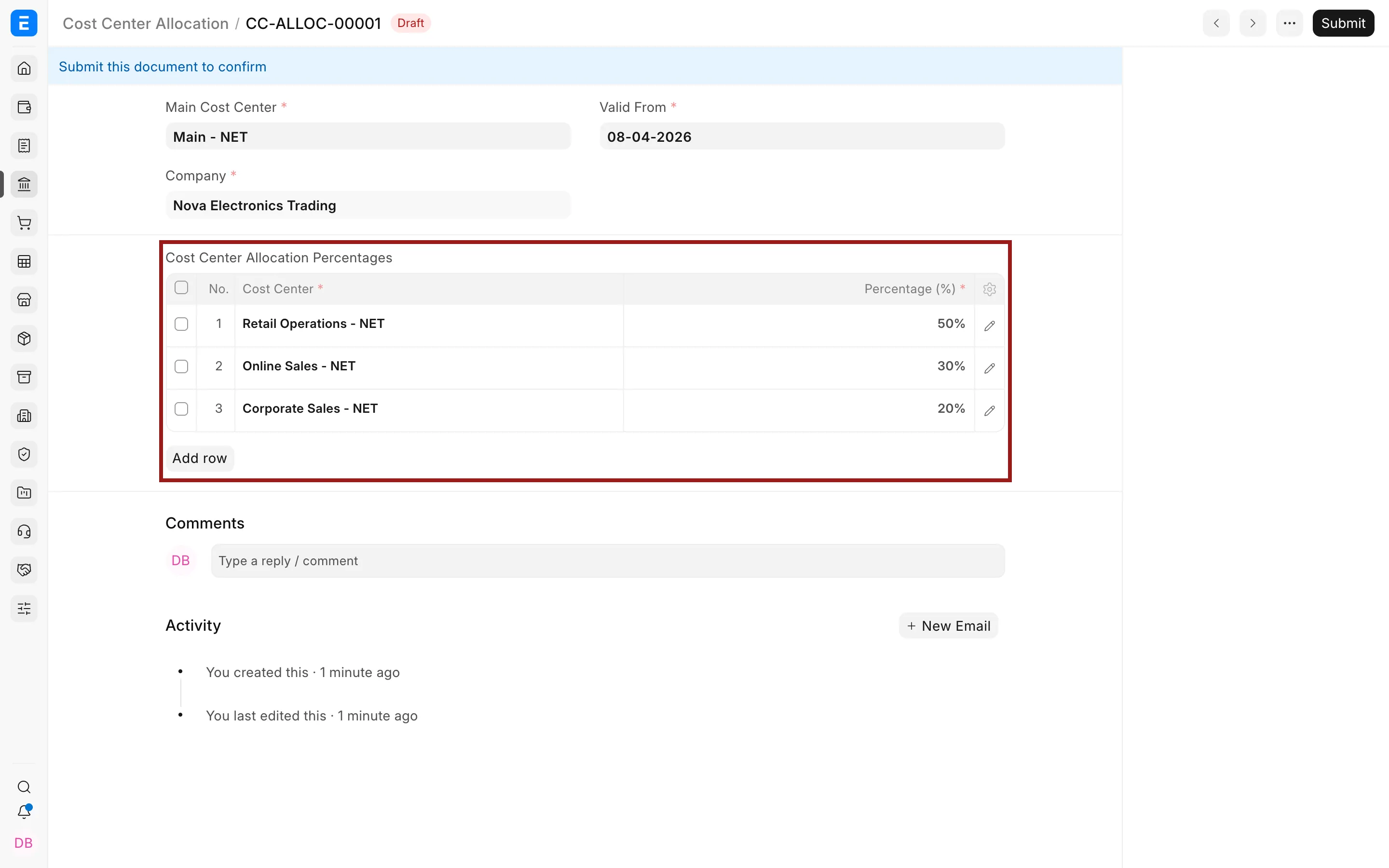This screenshot has width=1389, height=868.
Task: Open the sliders settings icon in sidebar
Action: [24, 609]
